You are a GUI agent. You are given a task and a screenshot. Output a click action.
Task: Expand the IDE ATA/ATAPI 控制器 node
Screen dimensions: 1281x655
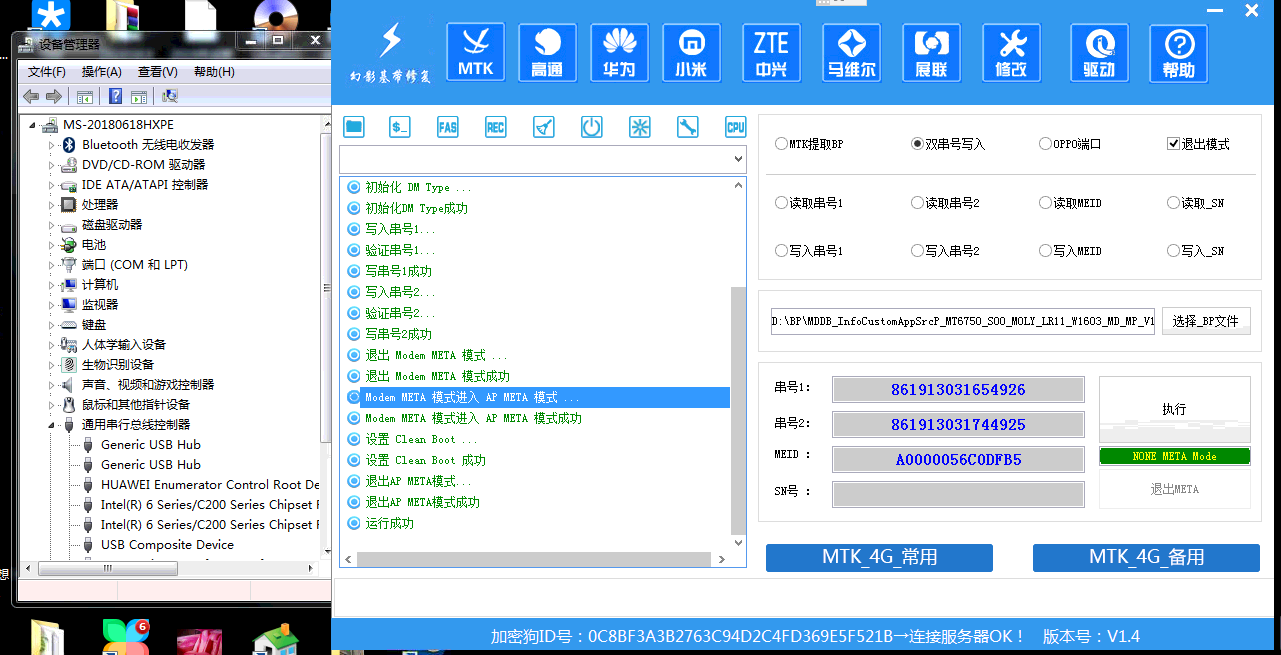click(52, 185)
